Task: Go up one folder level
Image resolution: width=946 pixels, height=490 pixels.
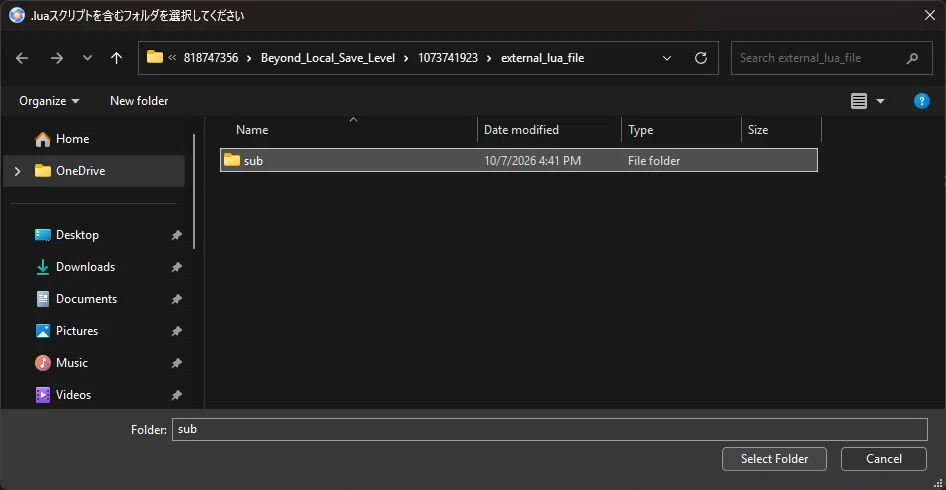Action: pos(116,58)
